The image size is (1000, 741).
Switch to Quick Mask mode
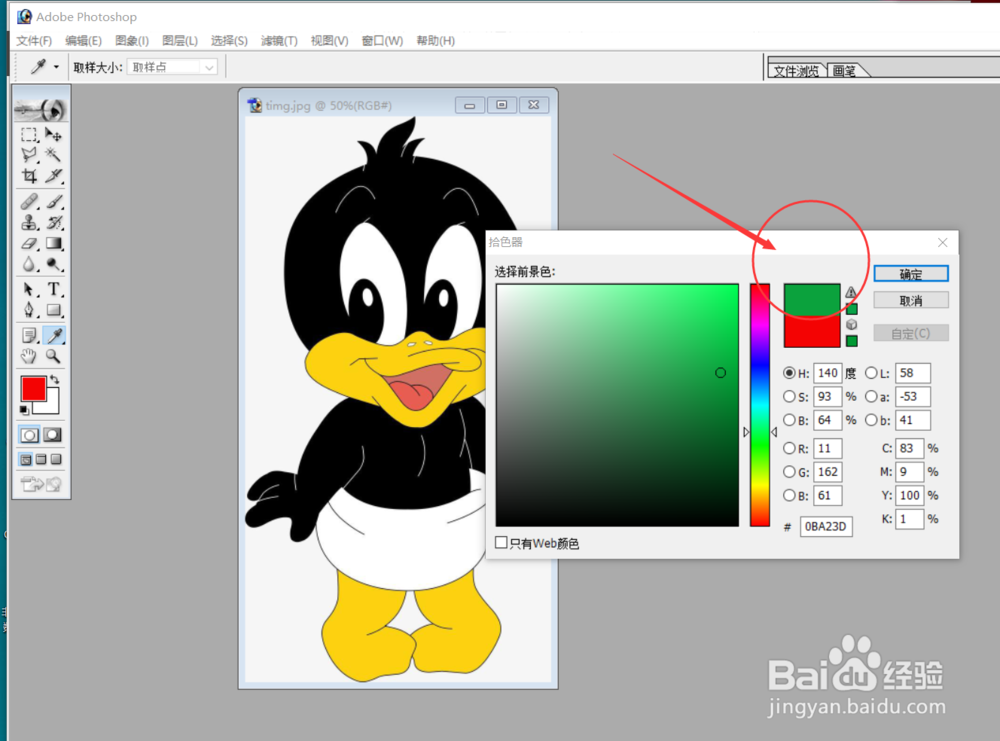53,435
